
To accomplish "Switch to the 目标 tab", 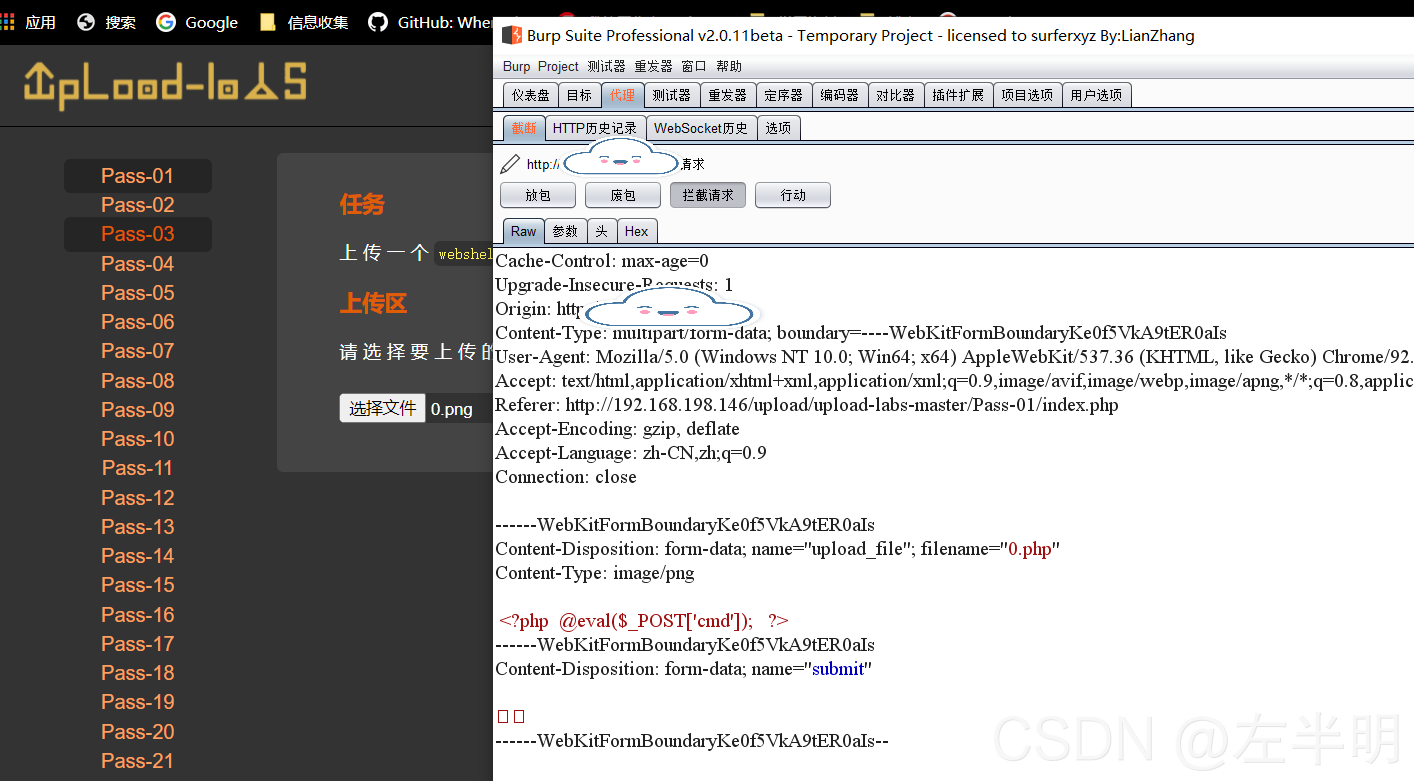I will [x=579, y=95].
